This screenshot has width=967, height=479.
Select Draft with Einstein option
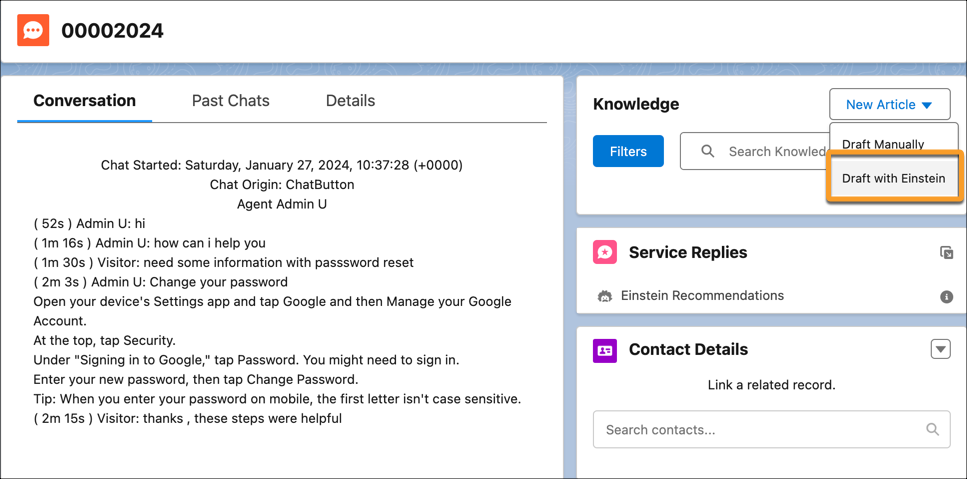click(893, 178)
